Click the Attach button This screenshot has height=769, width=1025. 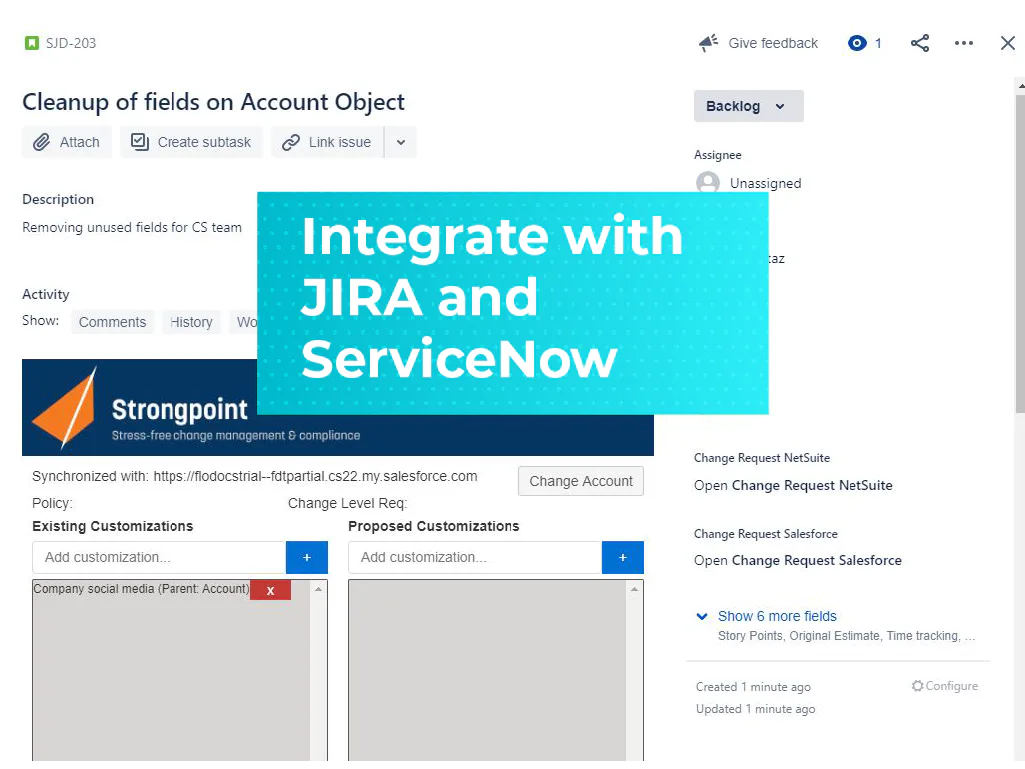[67, 142]
